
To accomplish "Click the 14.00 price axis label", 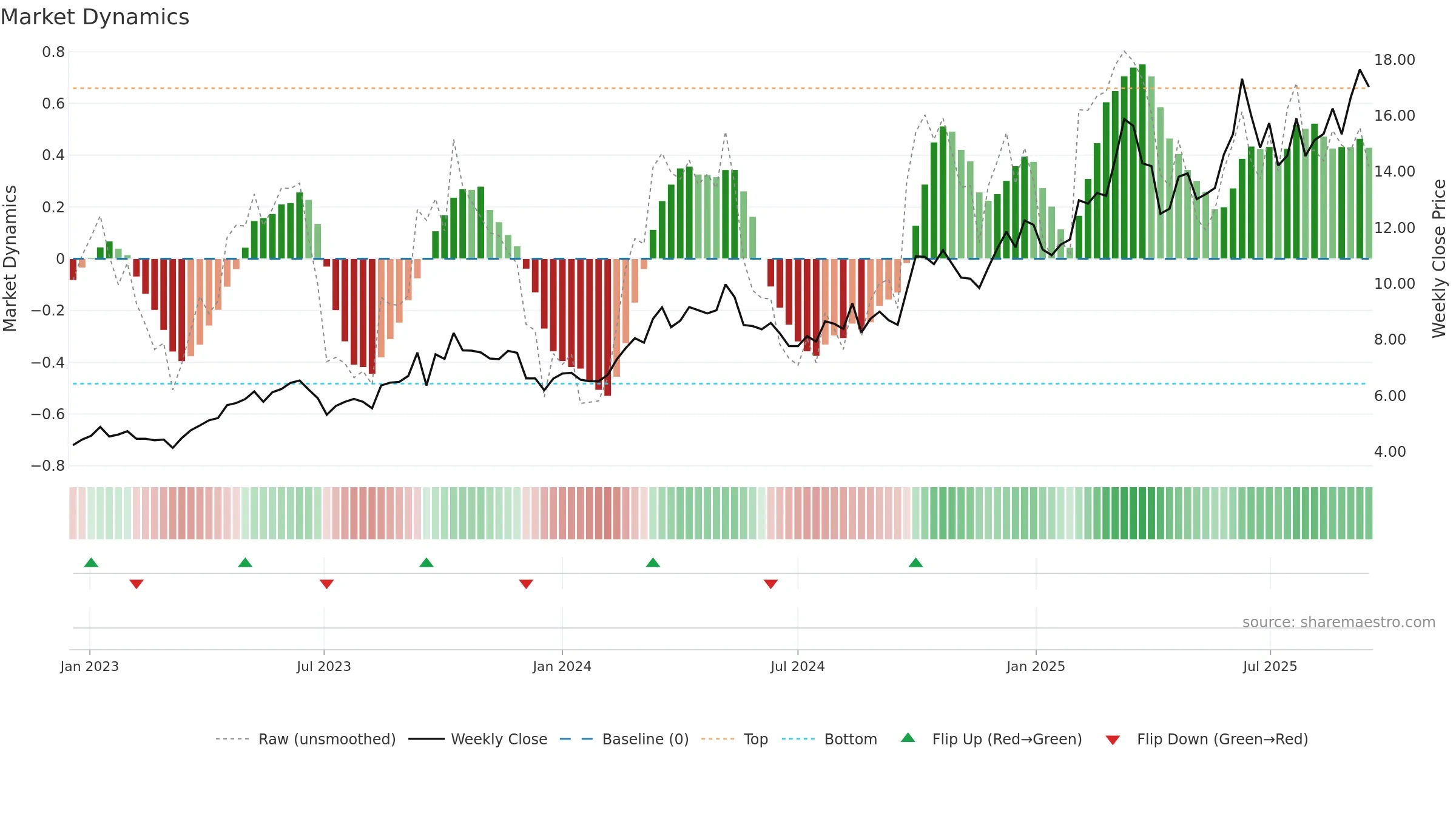I will click(1395, 171).
